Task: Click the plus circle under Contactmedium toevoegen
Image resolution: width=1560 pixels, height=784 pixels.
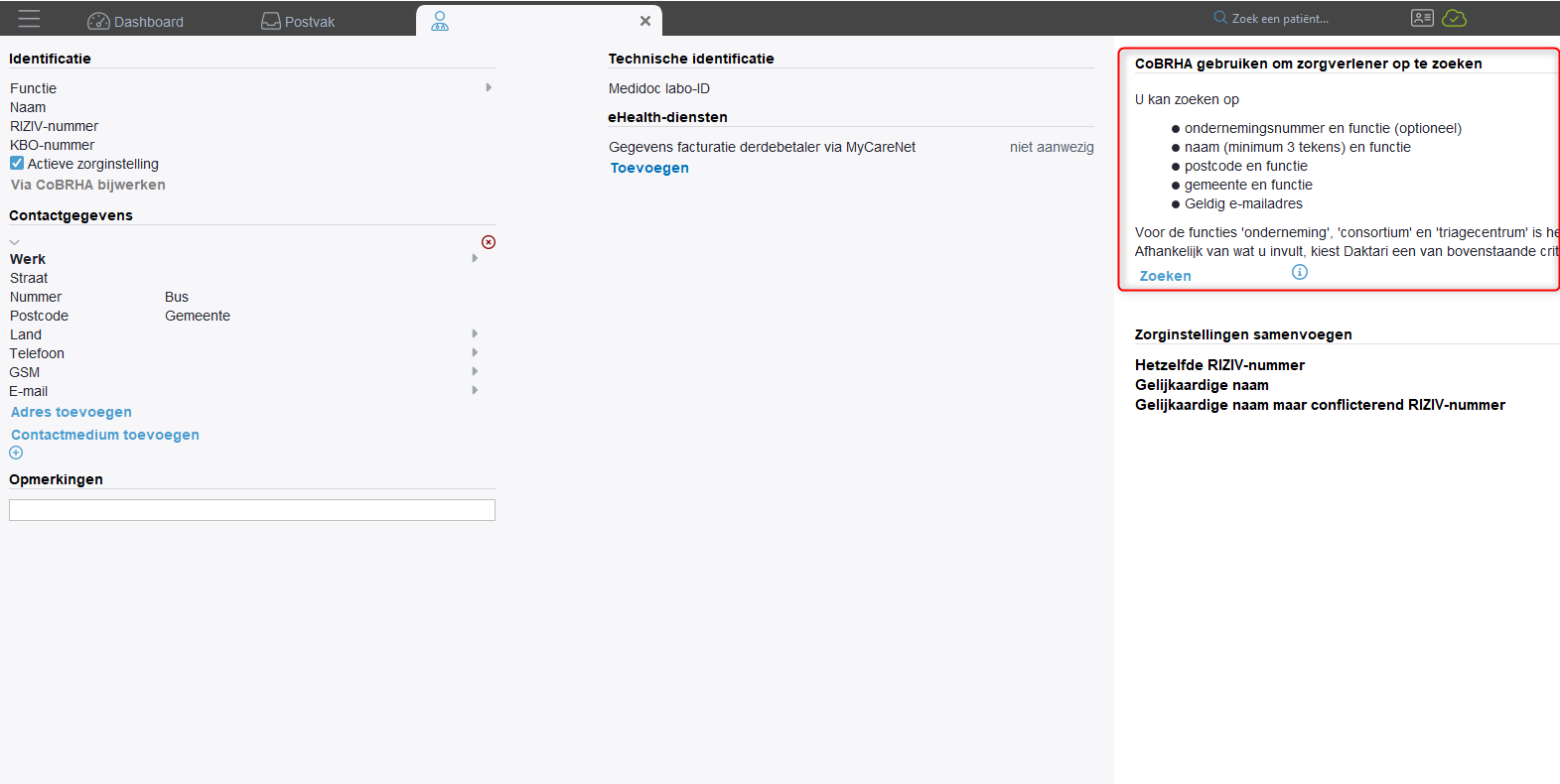Action: pos(16,453)
